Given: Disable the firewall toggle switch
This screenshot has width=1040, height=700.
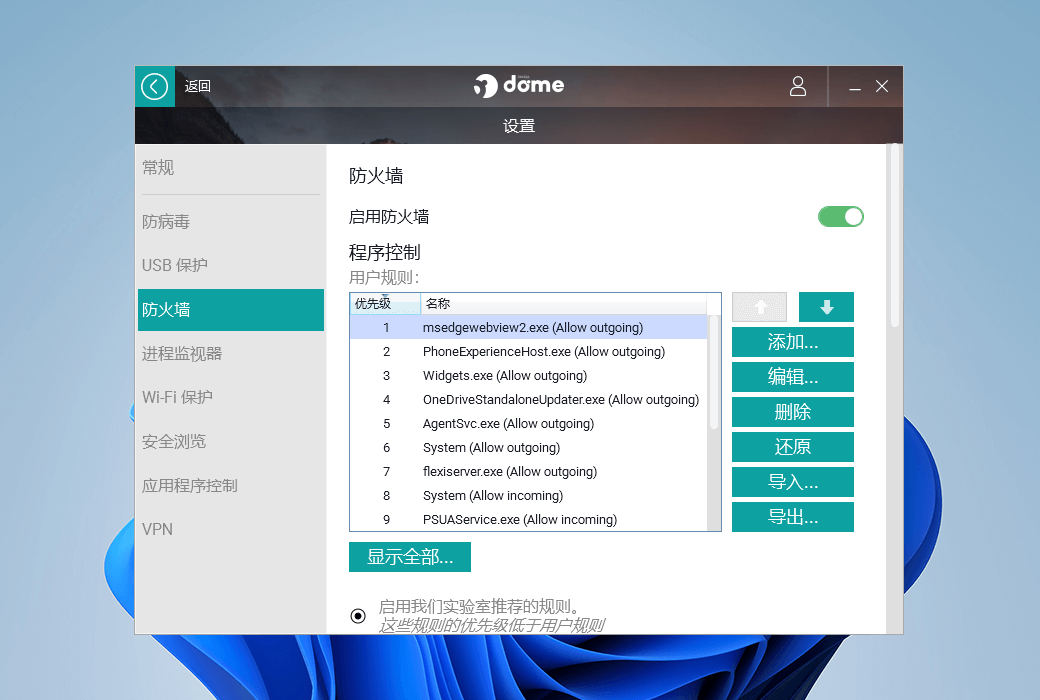Looking at the screenshot, I should coord(840,217).
